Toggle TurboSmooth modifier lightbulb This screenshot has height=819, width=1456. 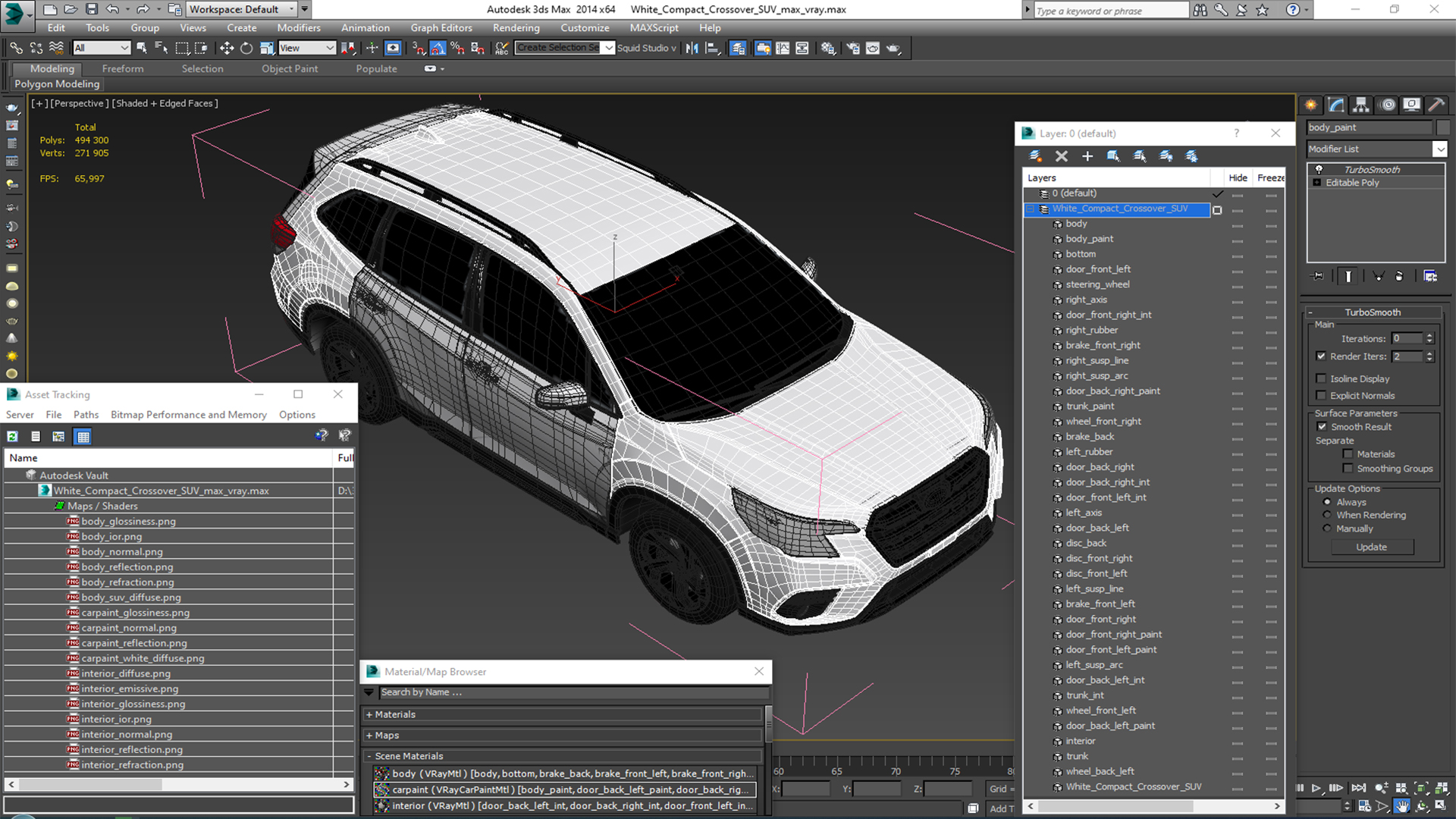[x=1319, y=169]
